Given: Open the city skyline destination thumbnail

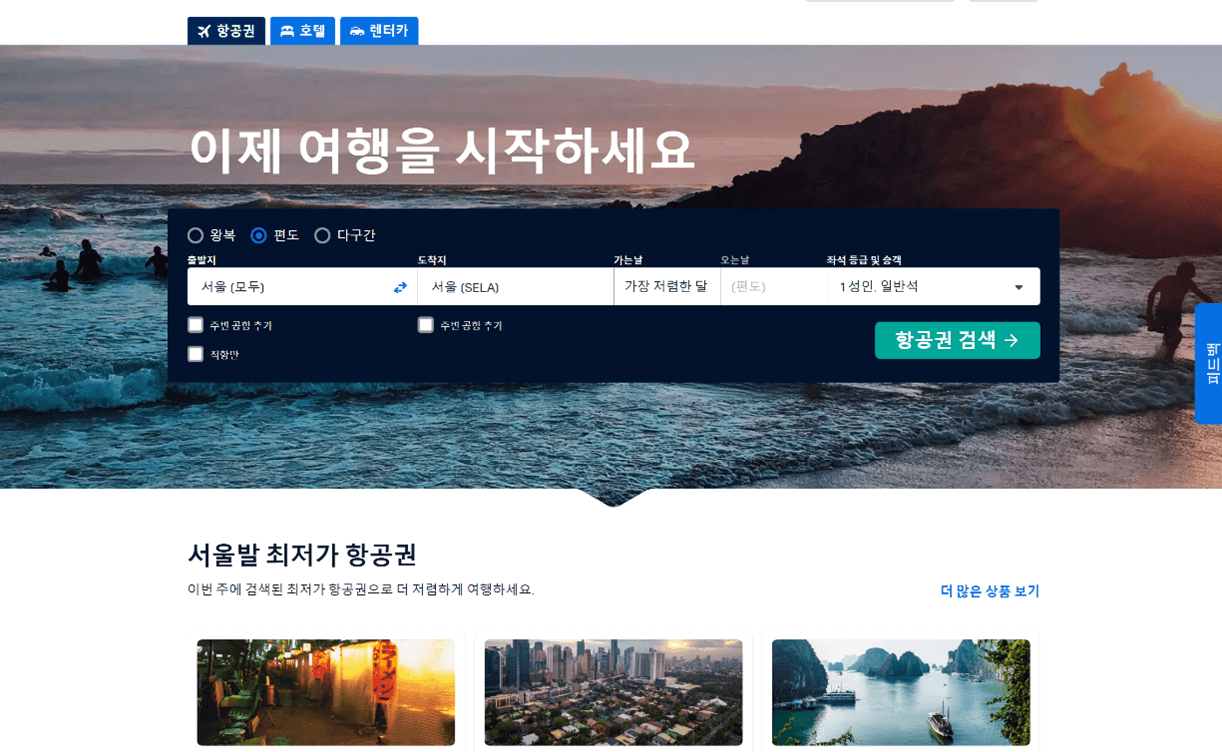Looking at the screenshot, I should click(613, 692).
